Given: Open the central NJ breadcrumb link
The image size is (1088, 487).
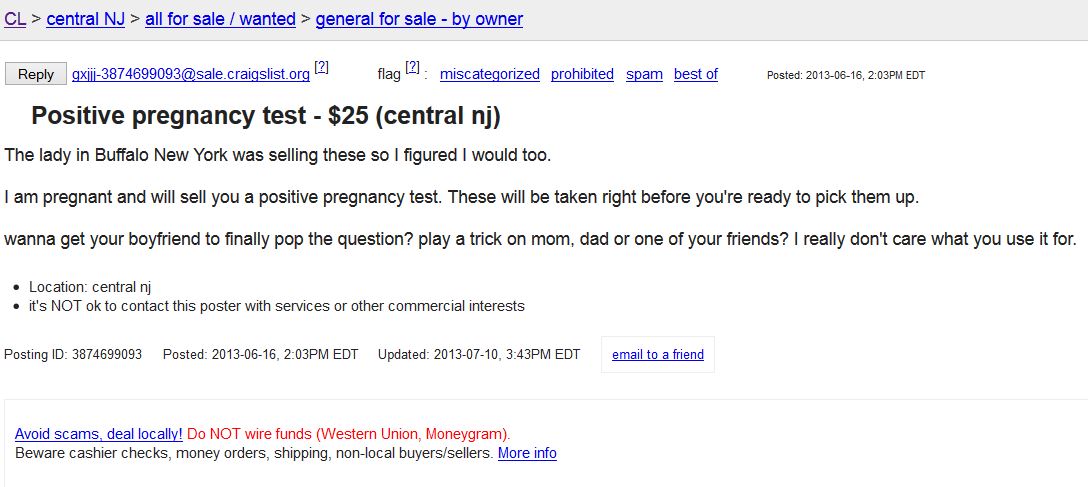Looking at the screenshot, I should pyautogui.click(x=86, y=19).
